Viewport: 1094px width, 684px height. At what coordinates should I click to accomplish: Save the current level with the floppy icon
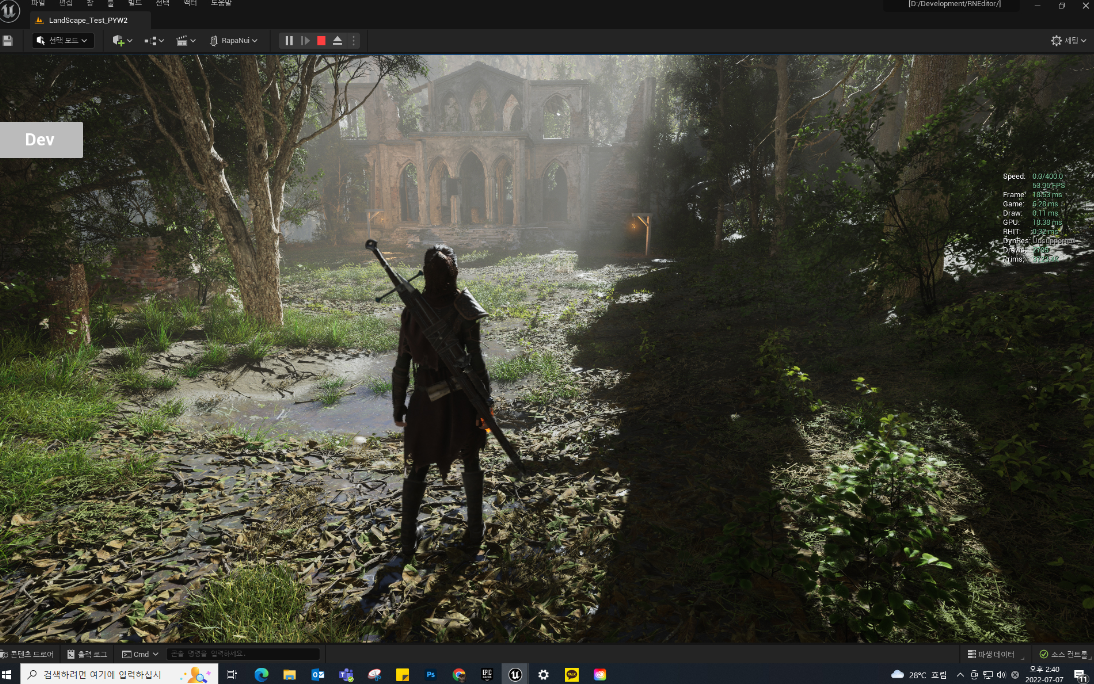point(8,41)
